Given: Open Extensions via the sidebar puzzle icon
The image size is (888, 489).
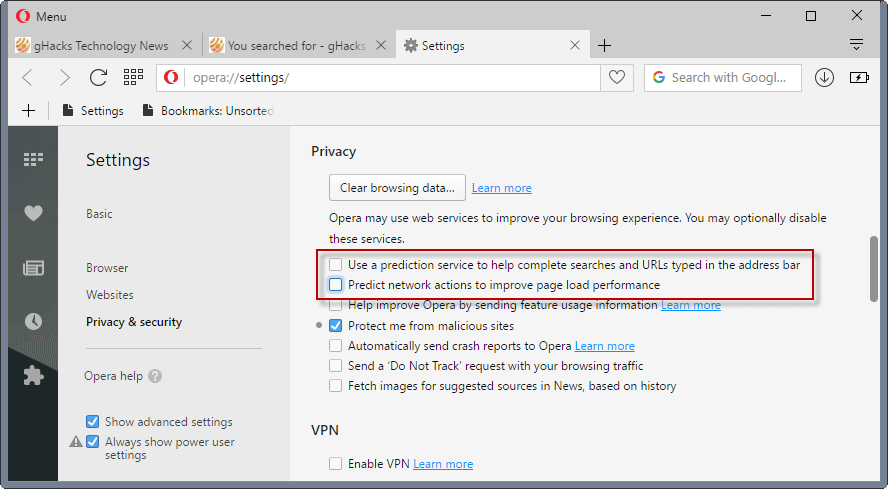Looking at the screenshot, I should (33, 375).
